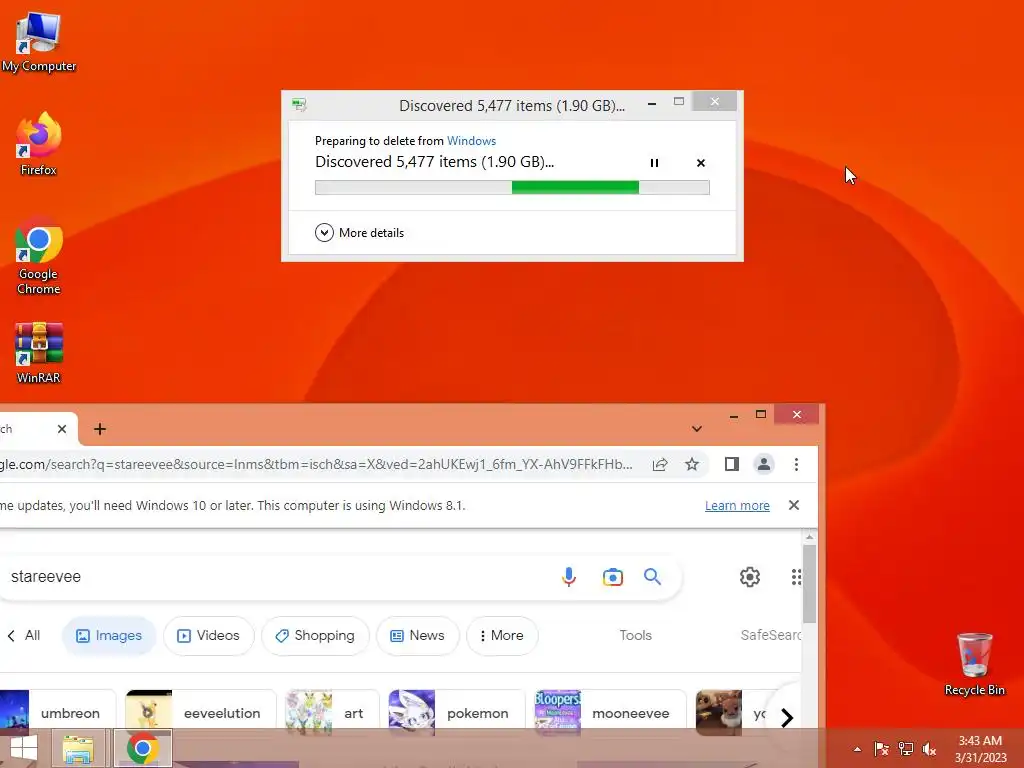Image resolution: width=1024 pixels, height=768 pixels.
Task: Click Learn more about Windows updates
Action: point(737,505)
